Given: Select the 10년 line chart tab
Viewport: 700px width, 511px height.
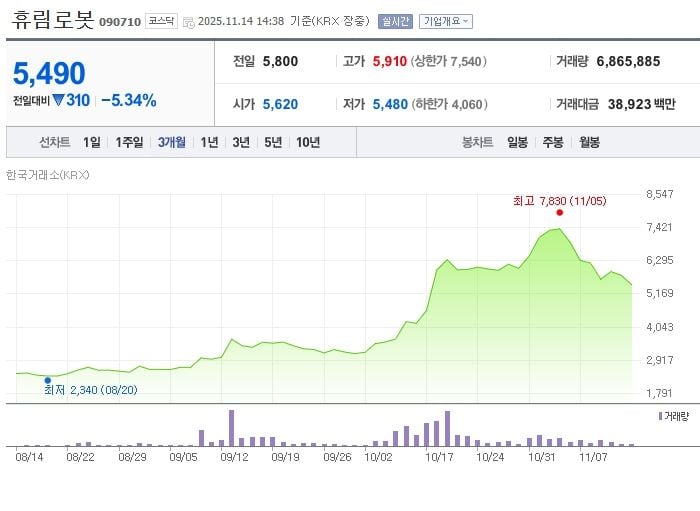Looking at the screenshot, I should click(308, 142).
